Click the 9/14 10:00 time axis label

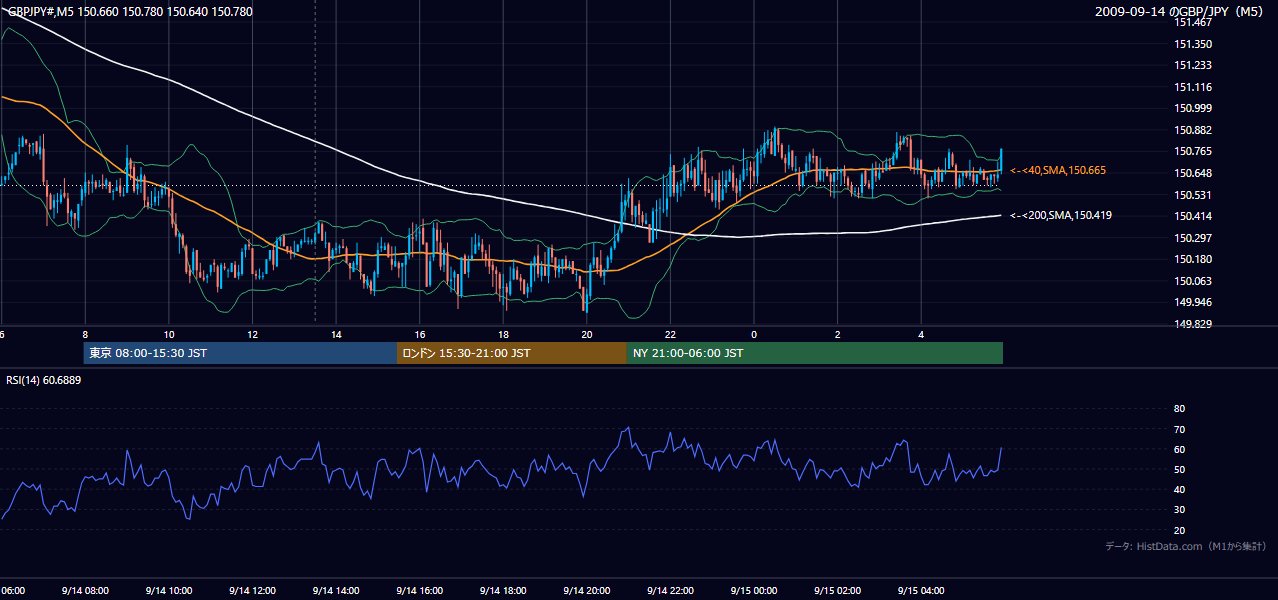point(168,590)
